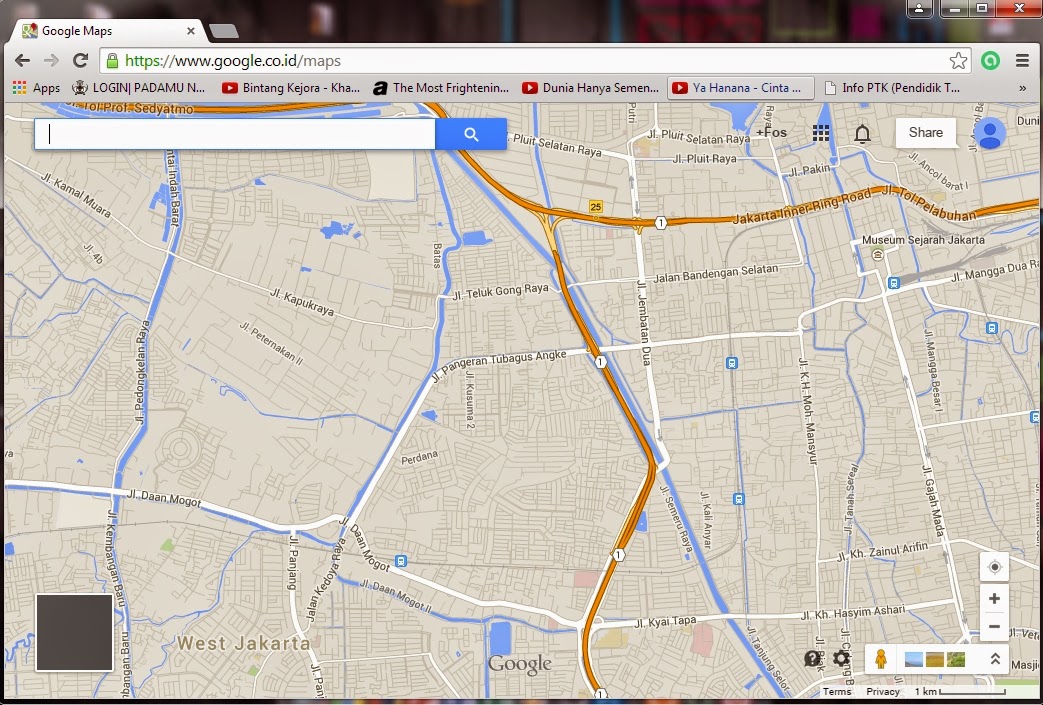Select the Street View pegman icon
The image size is (1043, 705).
[x=881, y=659]
